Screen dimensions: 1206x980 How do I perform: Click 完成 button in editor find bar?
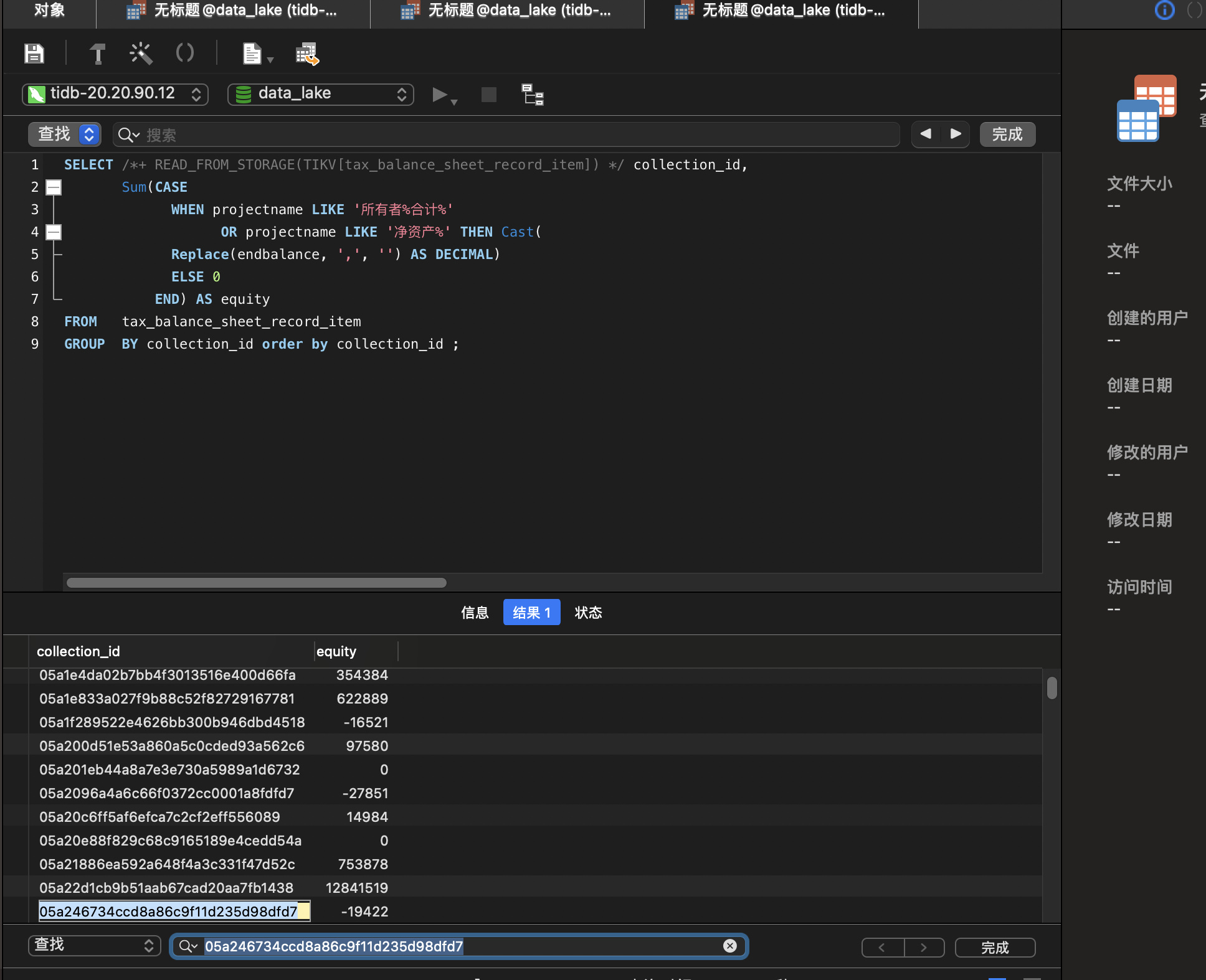point(1007,134)
